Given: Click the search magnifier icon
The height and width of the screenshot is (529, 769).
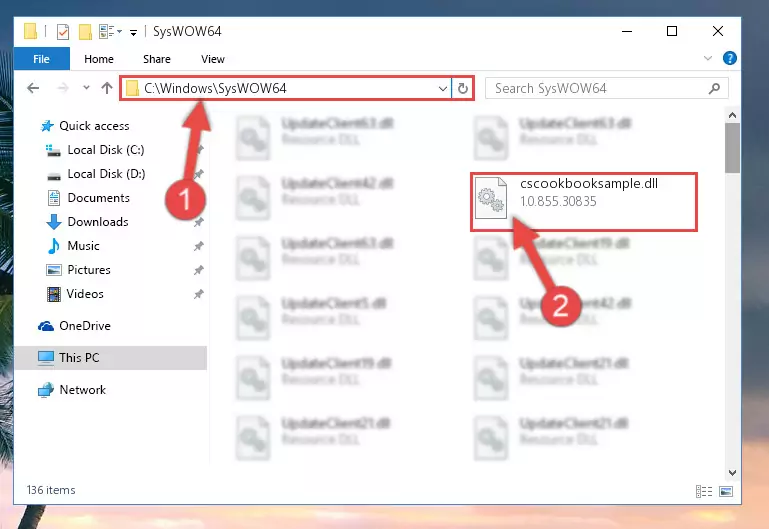Looking at the screenshot, I should pos(715,89).
